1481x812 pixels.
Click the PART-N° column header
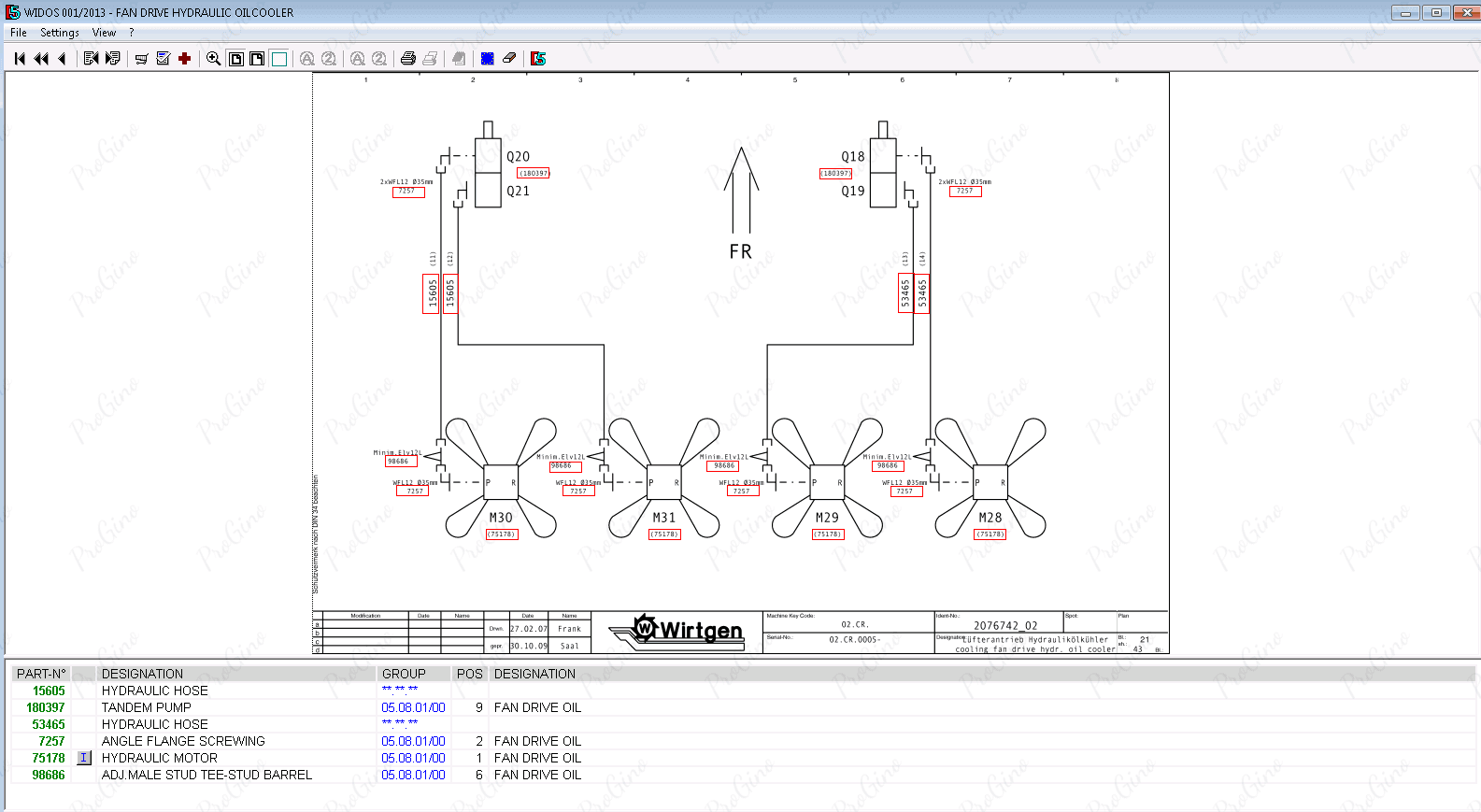41,674
